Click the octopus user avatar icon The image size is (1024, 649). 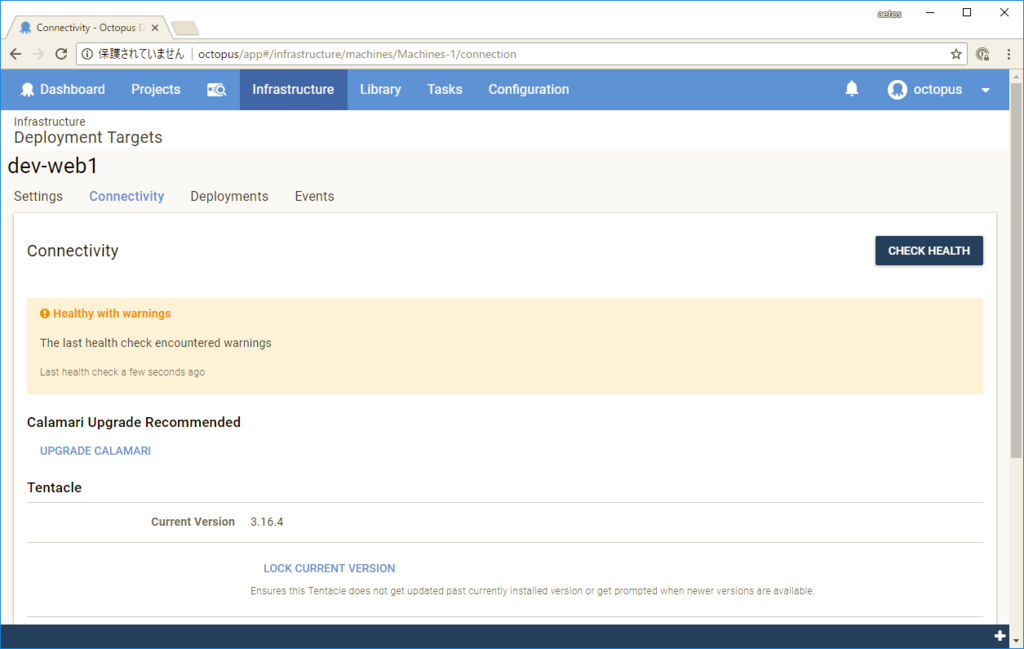coord(897,89)
